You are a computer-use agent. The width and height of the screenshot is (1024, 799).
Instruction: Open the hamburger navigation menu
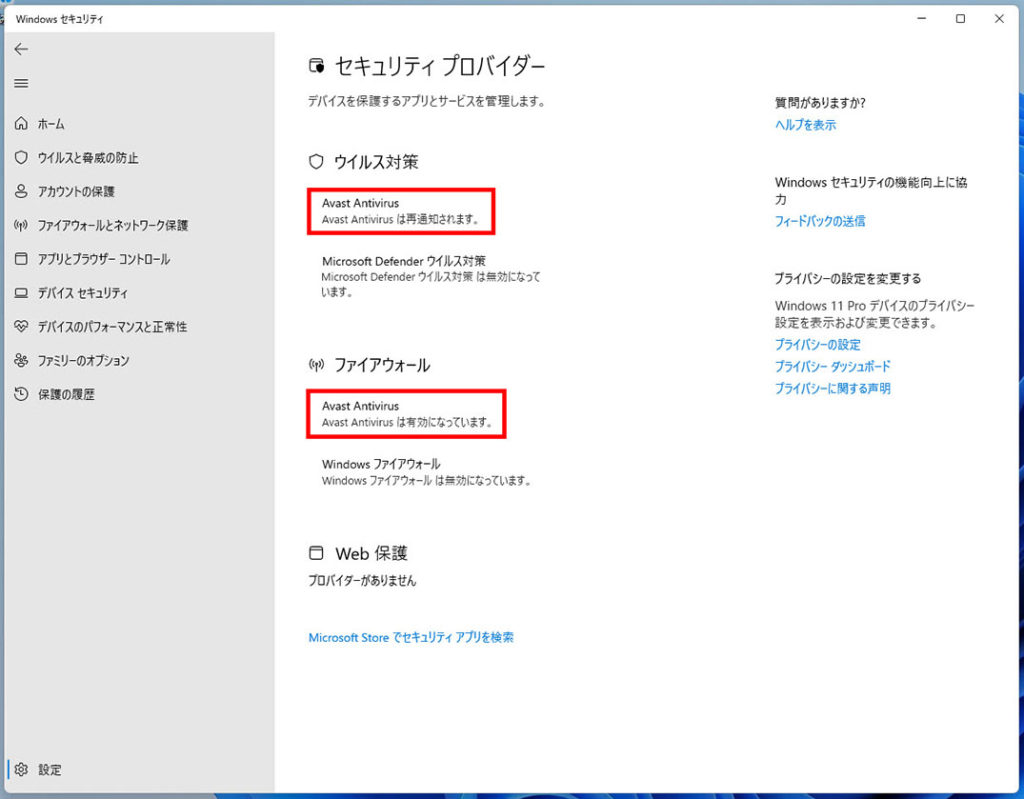[x=21, y=83]
